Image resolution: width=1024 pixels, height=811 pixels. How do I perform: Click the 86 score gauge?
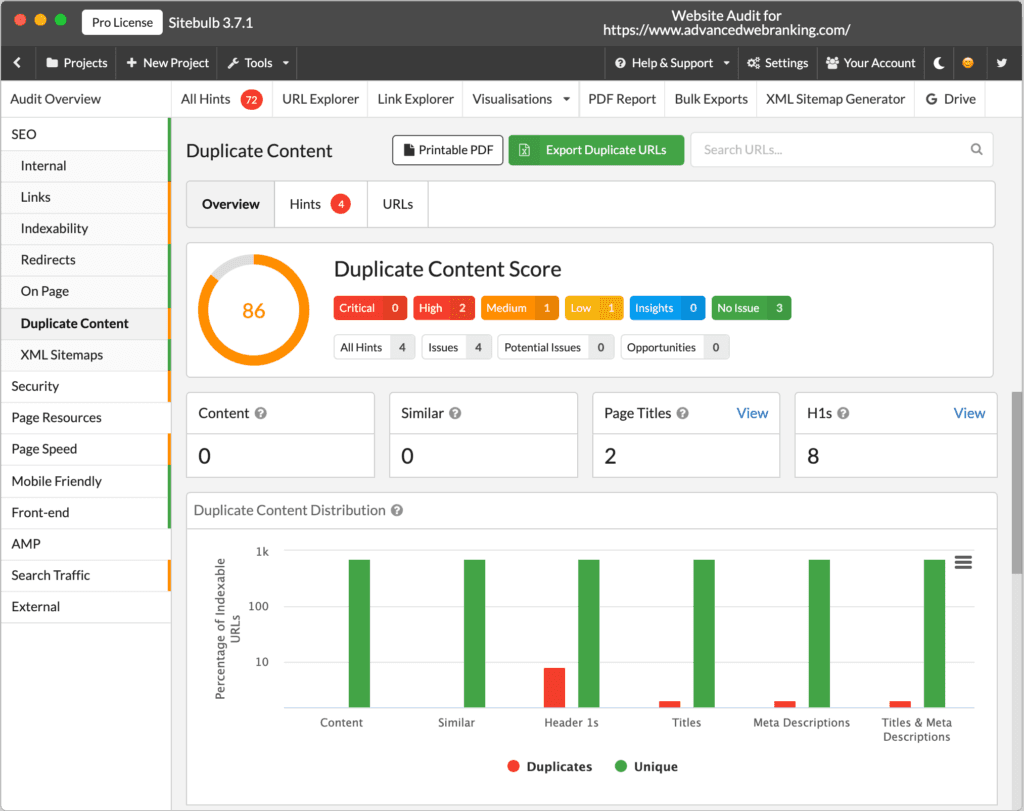tap(253, 310)
